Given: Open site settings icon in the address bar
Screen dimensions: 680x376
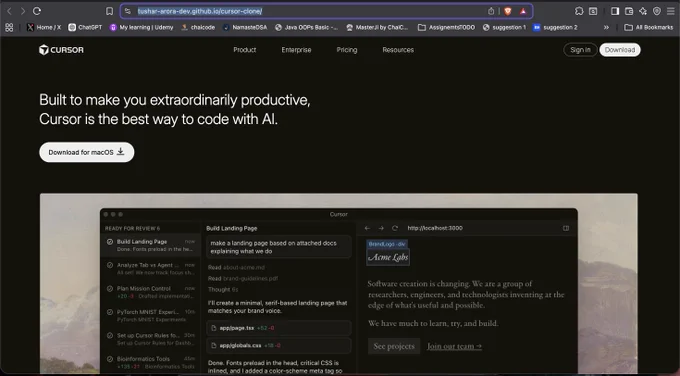Looking at the screenshot, I should point(128,11).
